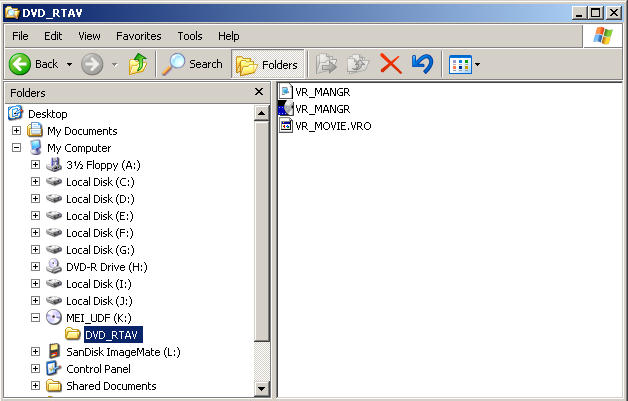Click the folder tree scrollbar thumb
628x401 pixels.
point(262,231)
